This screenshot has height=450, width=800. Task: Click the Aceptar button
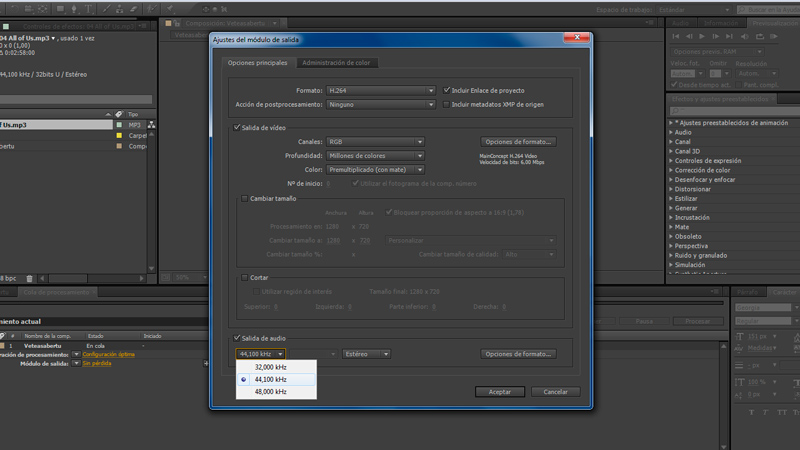499,392
